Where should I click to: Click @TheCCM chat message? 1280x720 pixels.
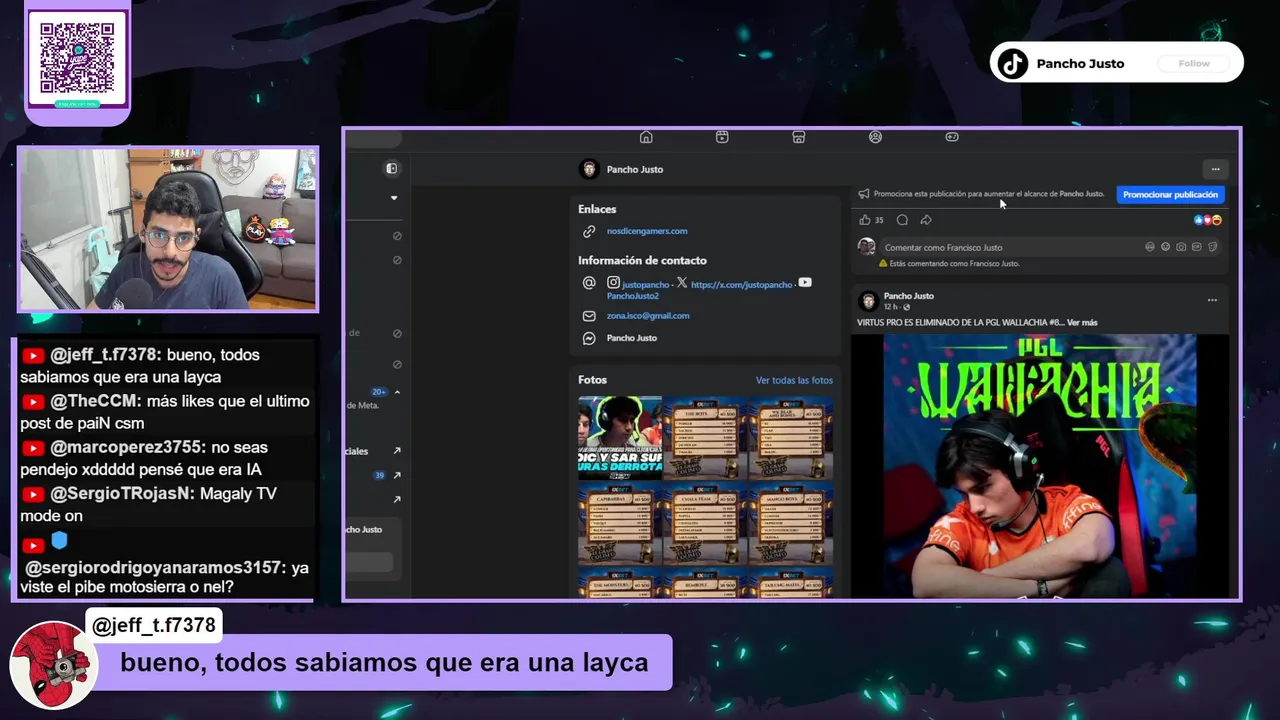(x=165, y=412)
